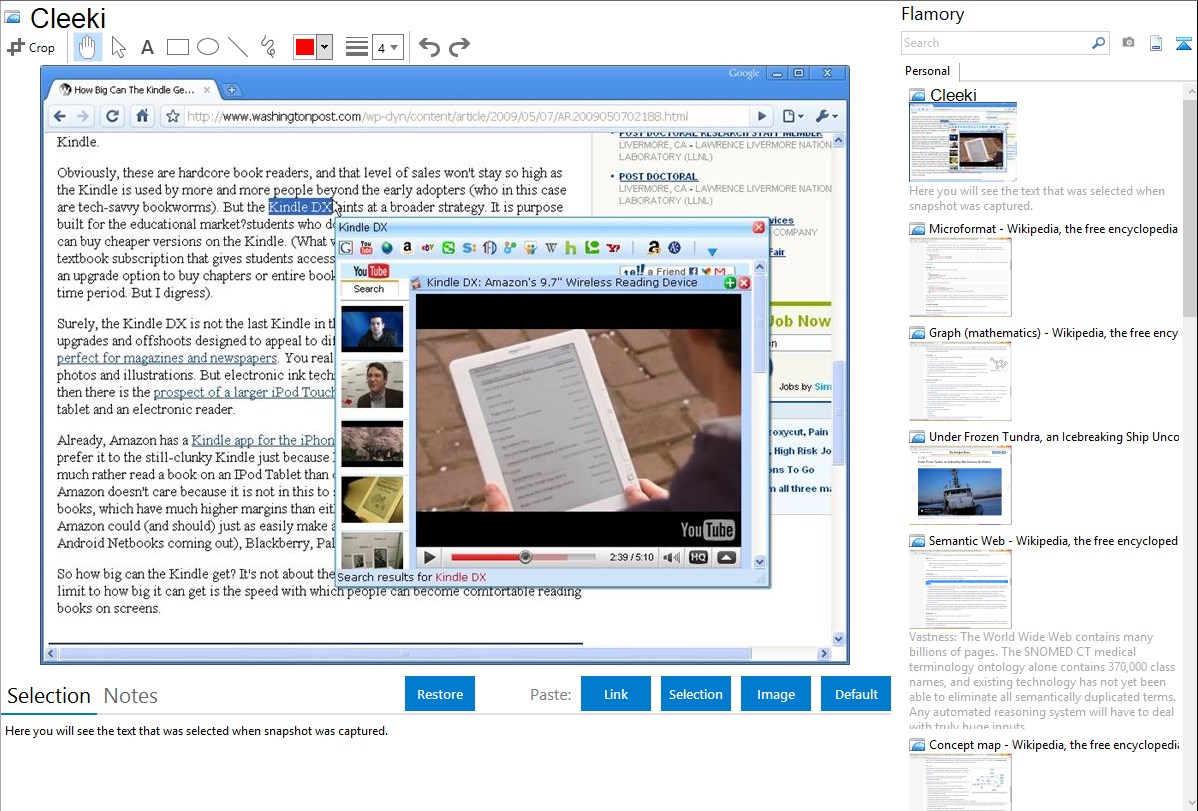Viewport: 1198px width, 811px height.
Task: Expand the video player up-arrow menu
Action: [x=727, y=557]
